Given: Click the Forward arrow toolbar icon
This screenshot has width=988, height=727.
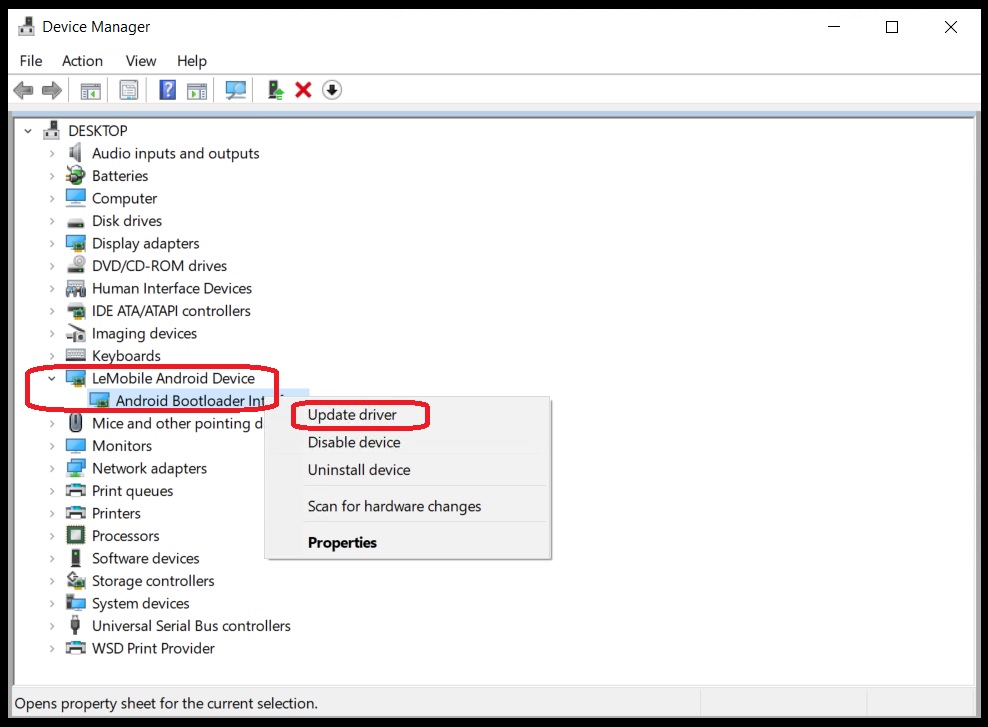Looking at the screenshot, I should (x=52, y=91).
